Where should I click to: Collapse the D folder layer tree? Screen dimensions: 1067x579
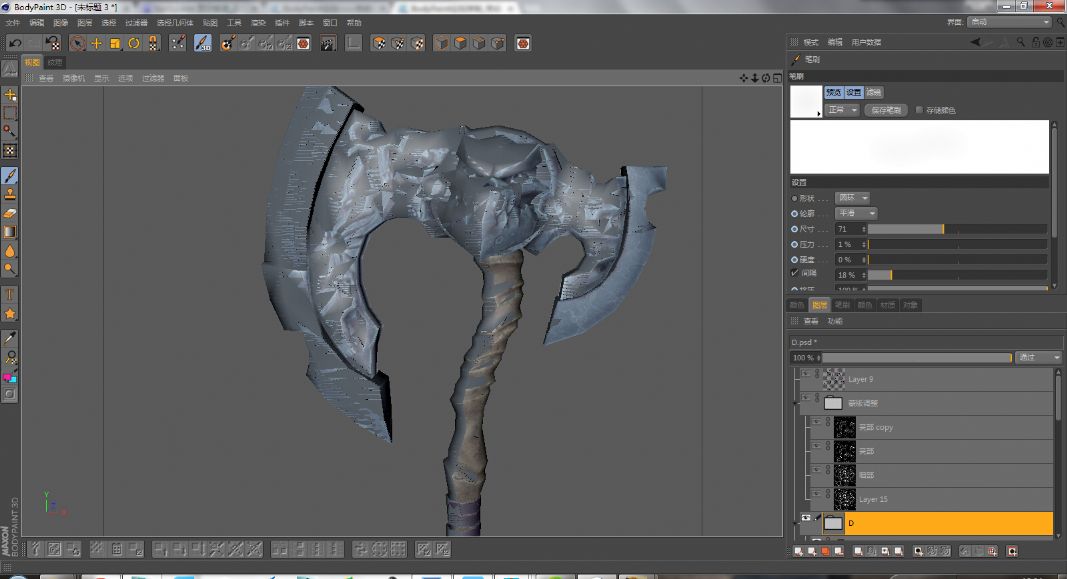[x=795, y=523]
